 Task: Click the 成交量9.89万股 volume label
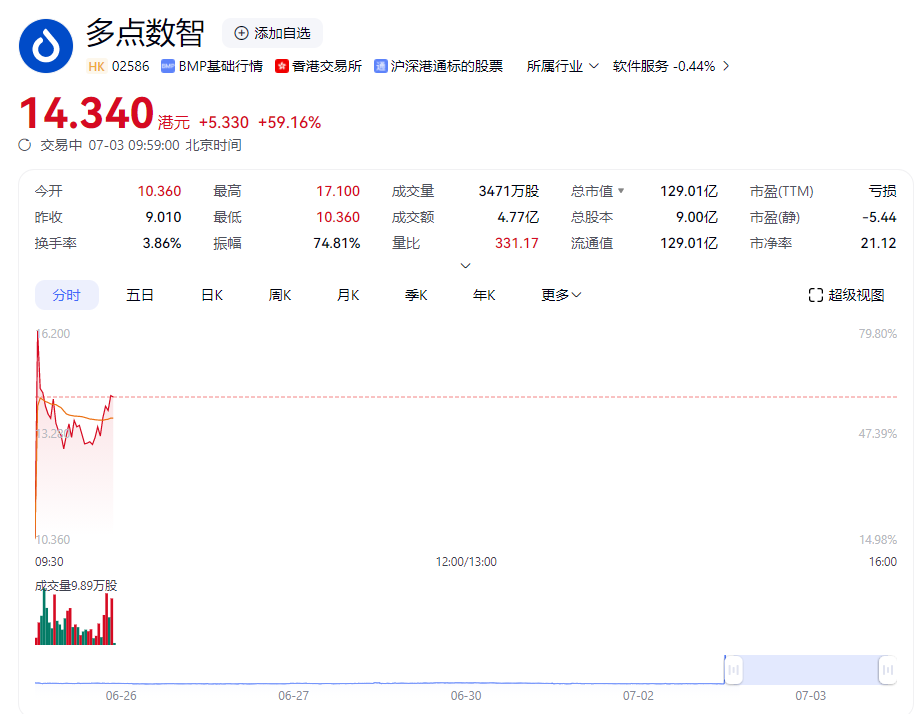pyautogui.click(x=76, y=586)
